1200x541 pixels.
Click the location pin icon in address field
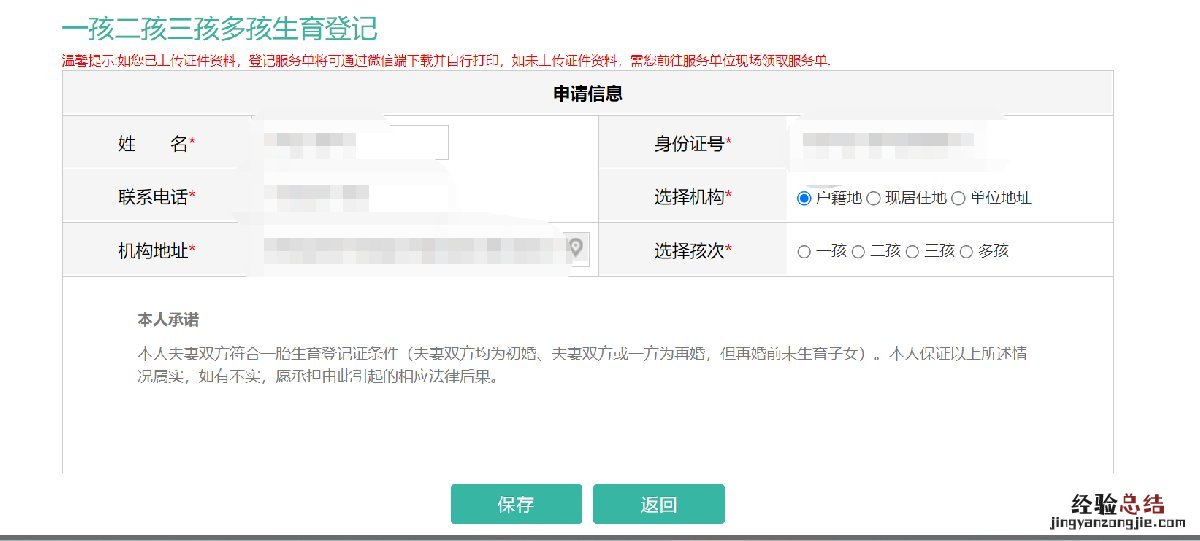pos(576,247)
